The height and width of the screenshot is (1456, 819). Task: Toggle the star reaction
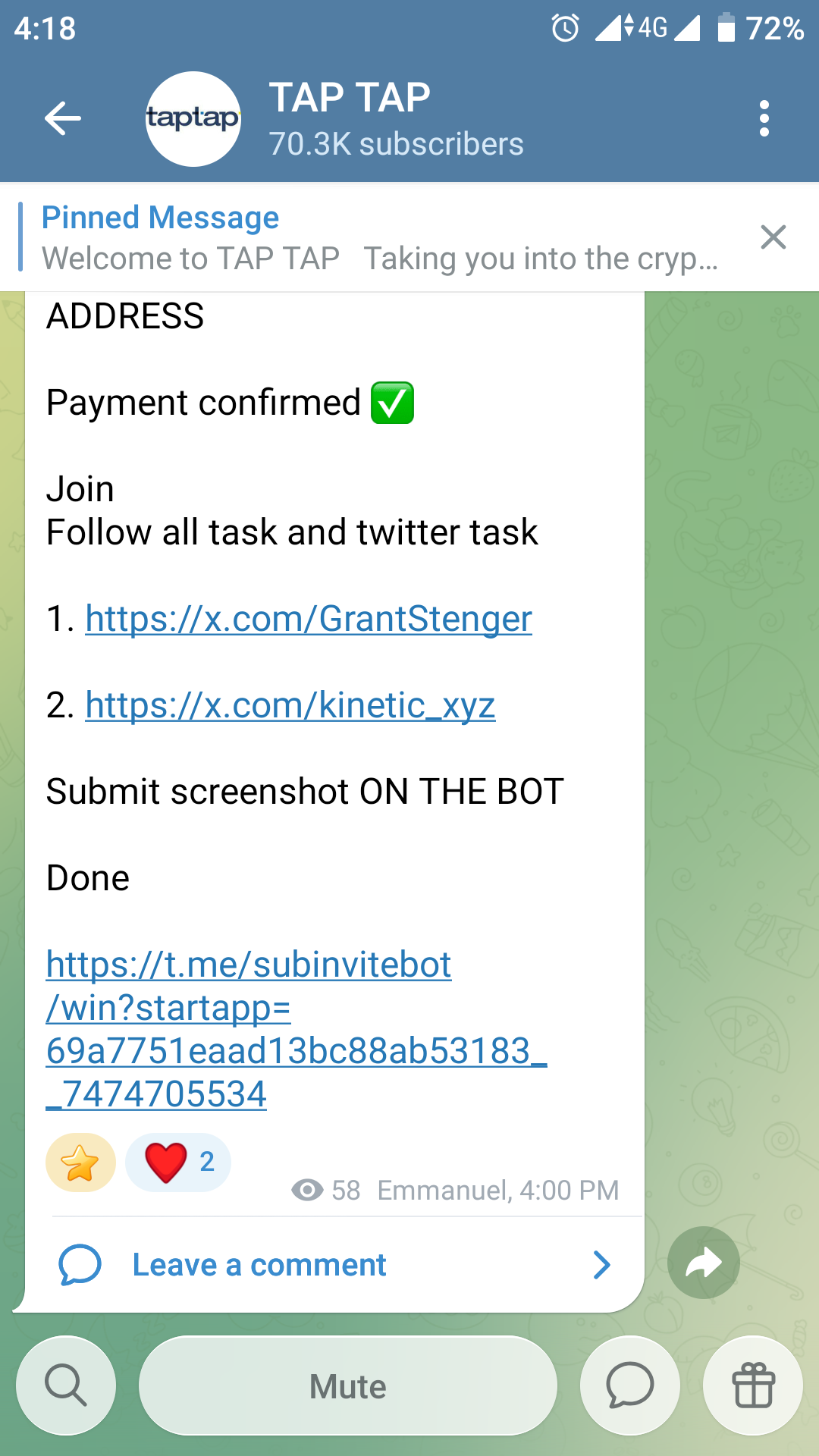click(80, 1163)
